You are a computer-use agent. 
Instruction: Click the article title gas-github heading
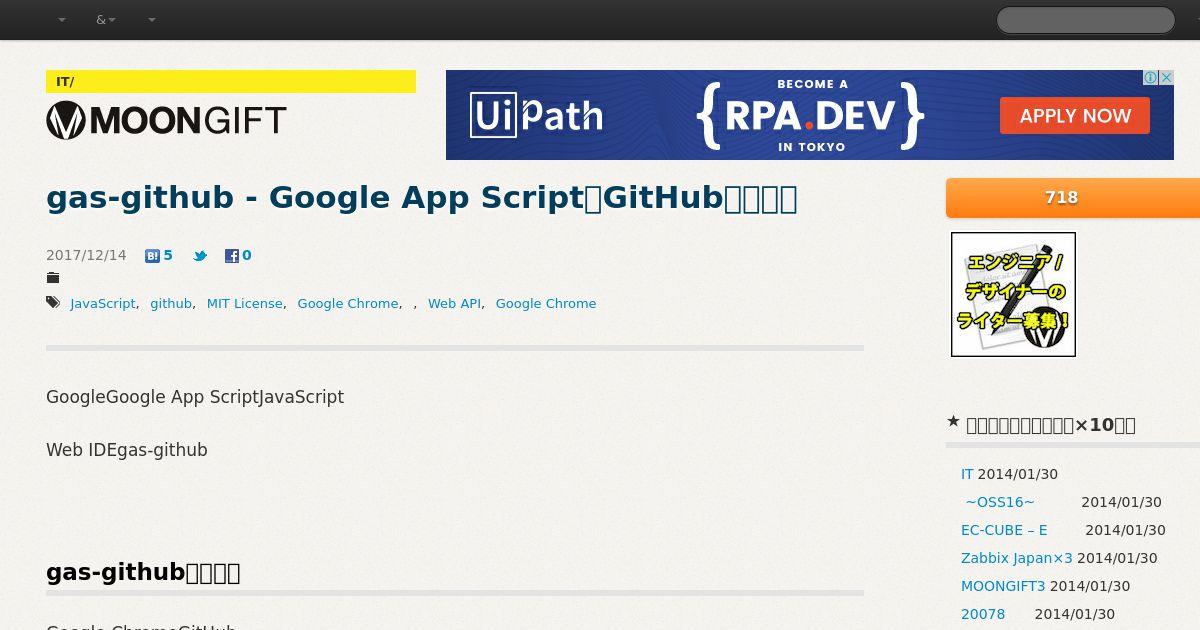click(422, 198)
